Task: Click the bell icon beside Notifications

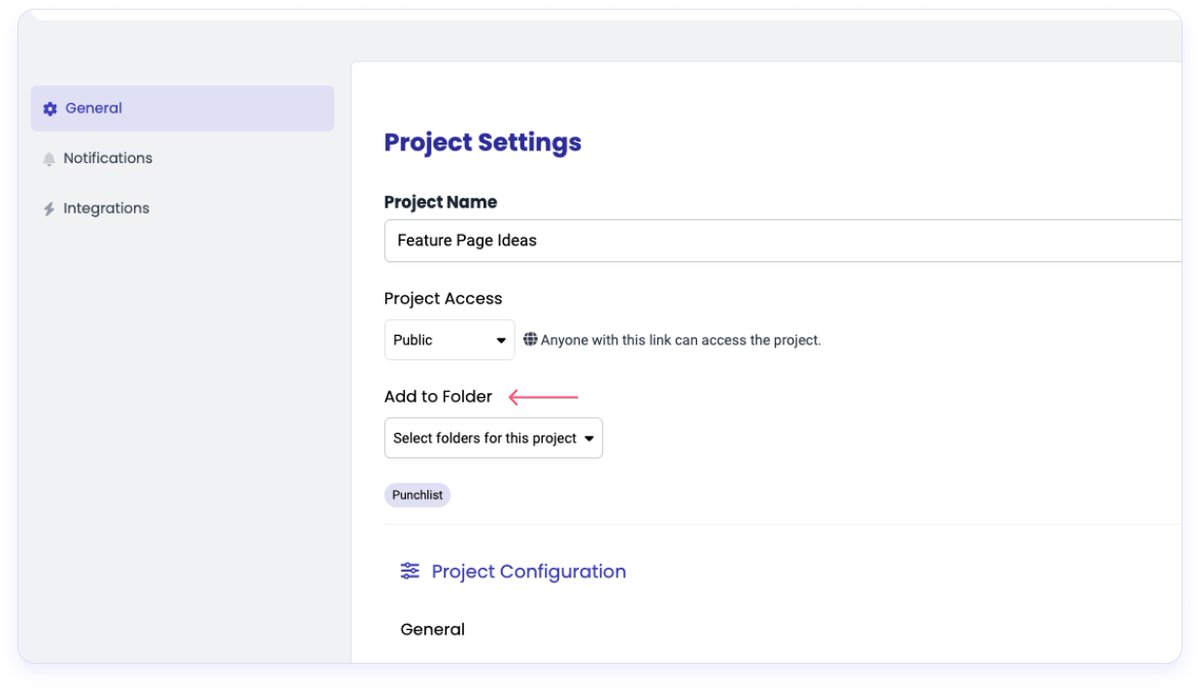Action: [x=49, y=159]
